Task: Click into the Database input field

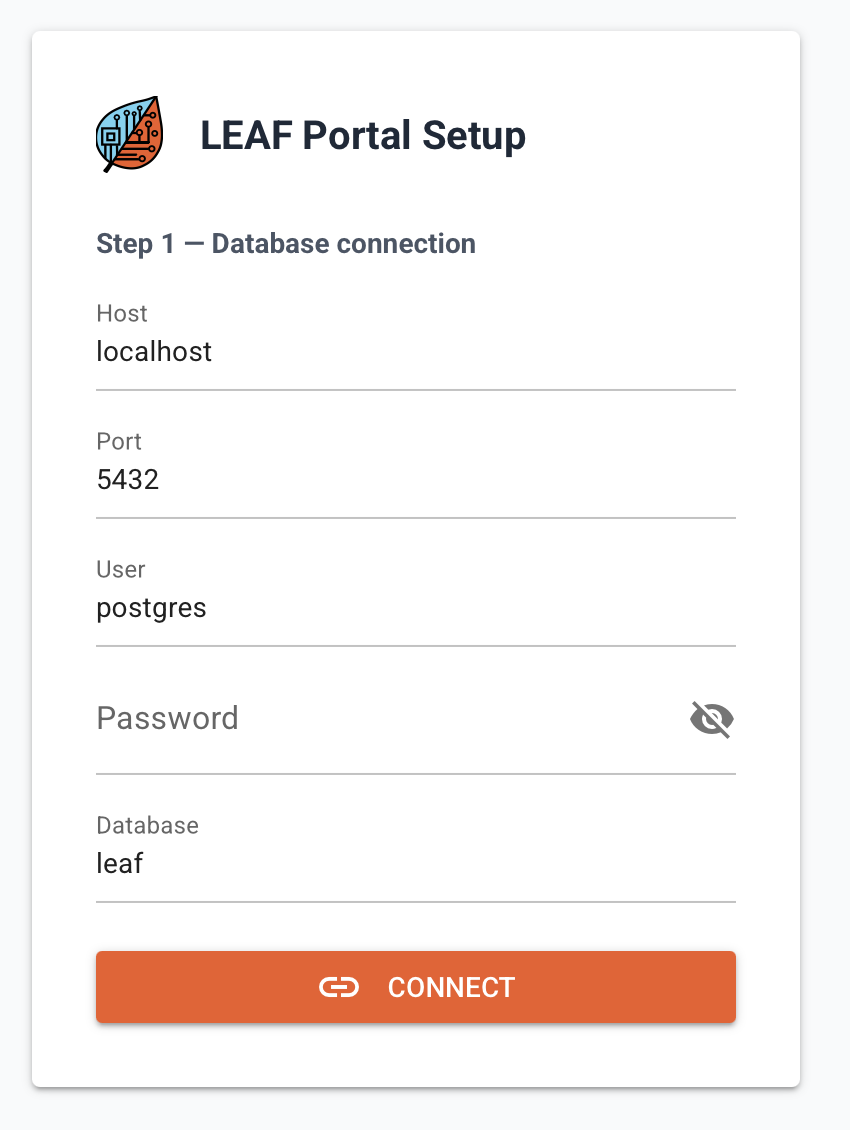Action: [415, 864]
